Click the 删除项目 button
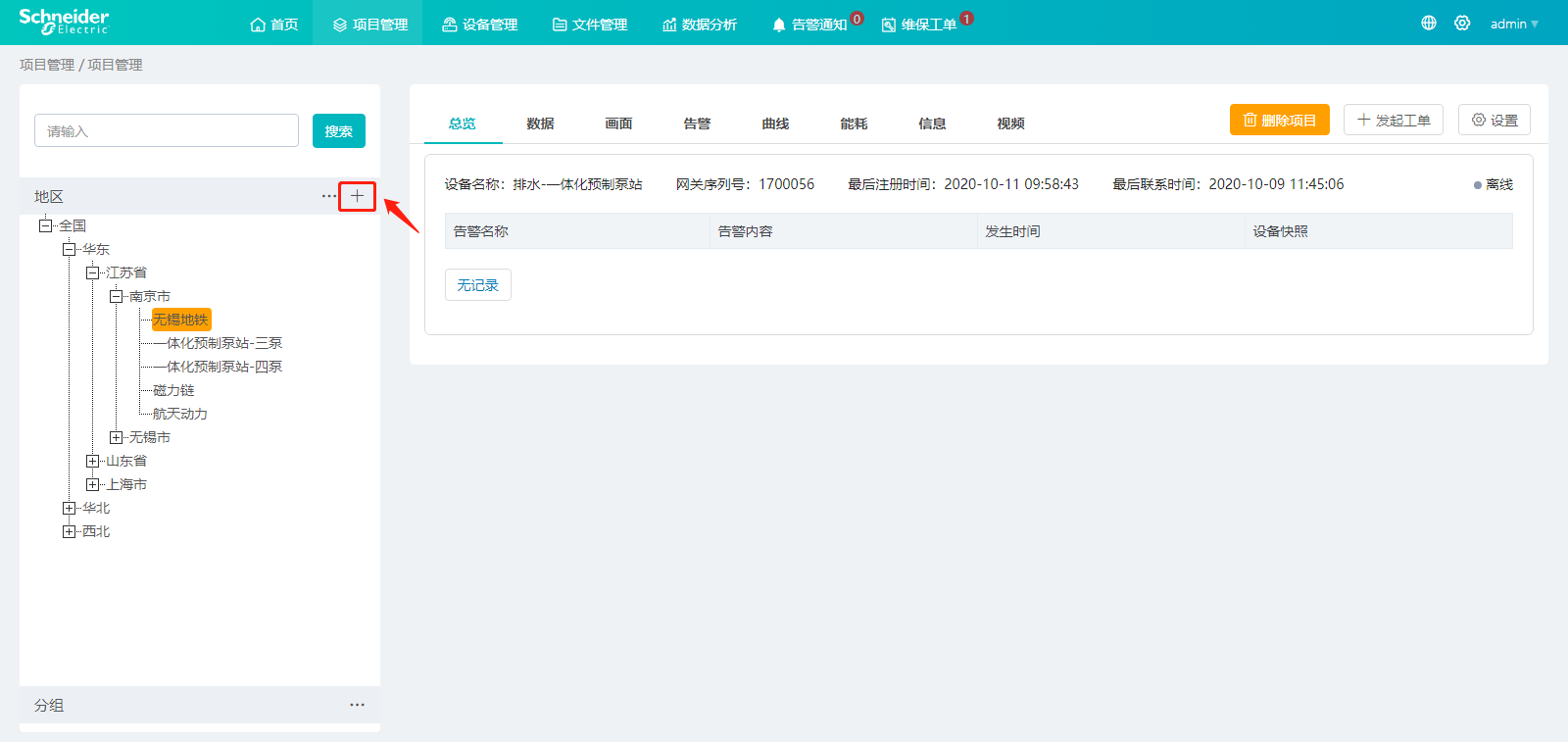Screen dimensions: 1568x742 click(1280, 120)
